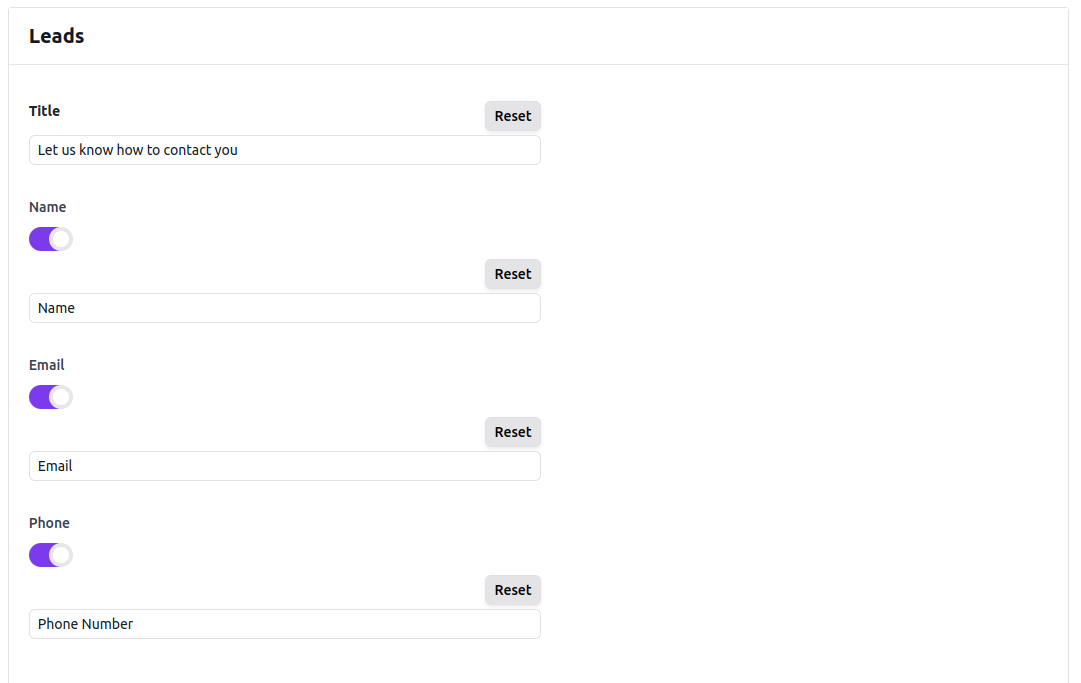1081x683 pixels.
Task: Reset the Email field
Action: pyautogui.click(x=512, y=431)
